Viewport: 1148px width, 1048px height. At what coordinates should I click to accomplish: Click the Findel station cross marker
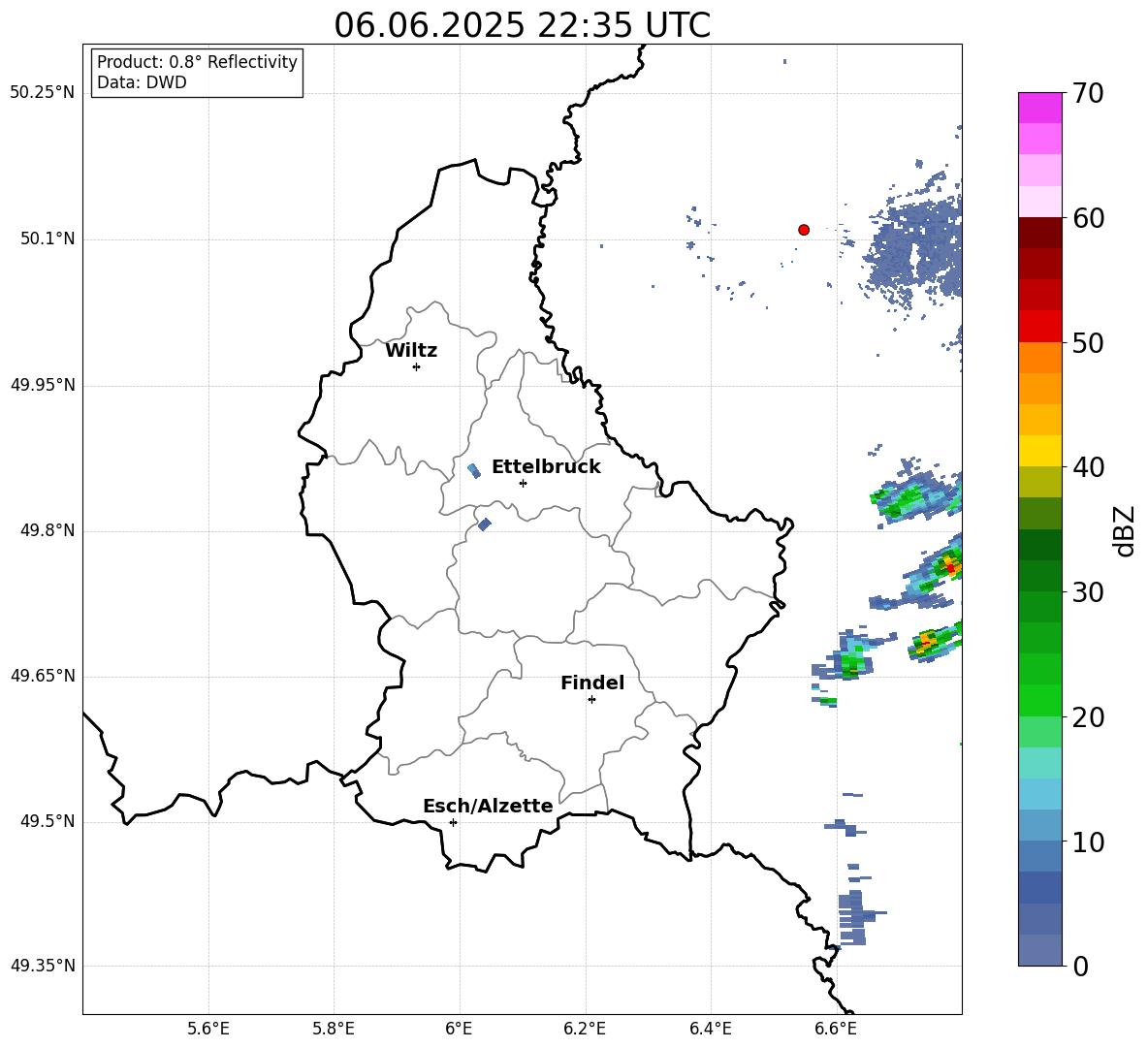[x=591, y=700]
